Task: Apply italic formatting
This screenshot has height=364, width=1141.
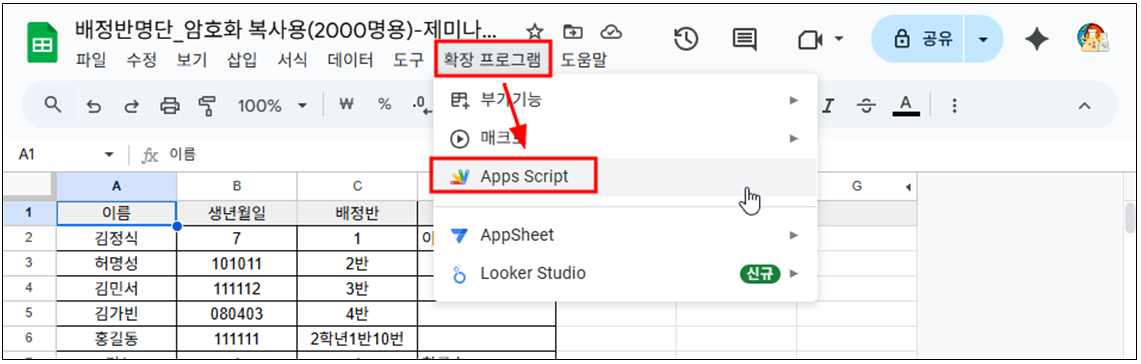Action: (827, 106)
